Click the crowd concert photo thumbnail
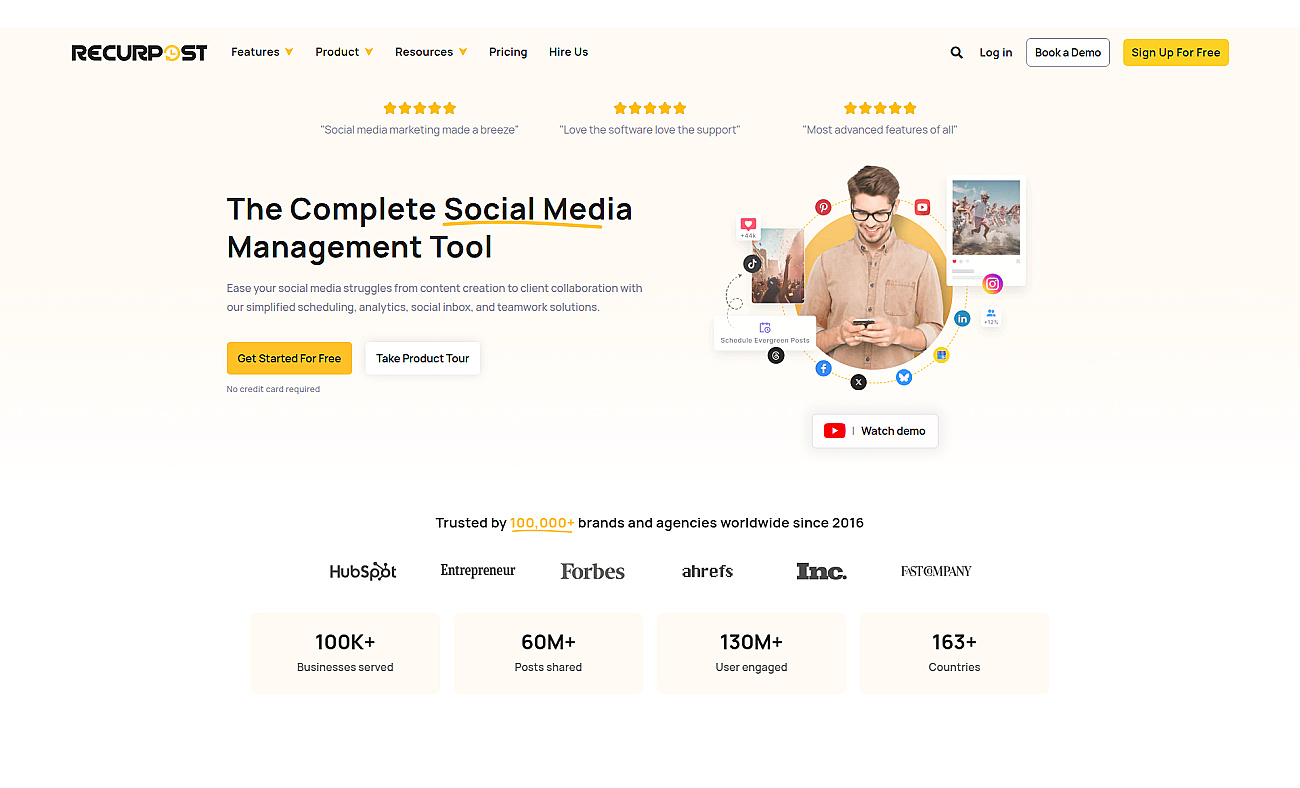 [778, 265]
